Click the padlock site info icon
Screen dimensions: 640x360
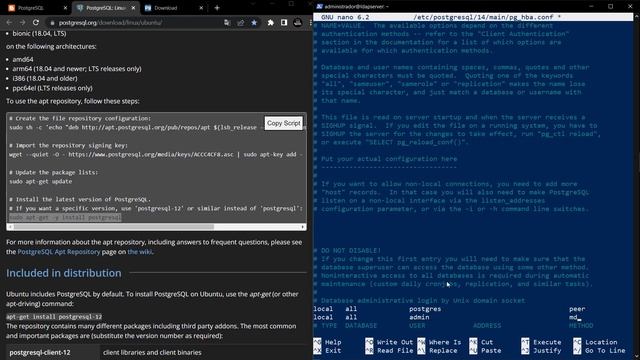point(52,23)
